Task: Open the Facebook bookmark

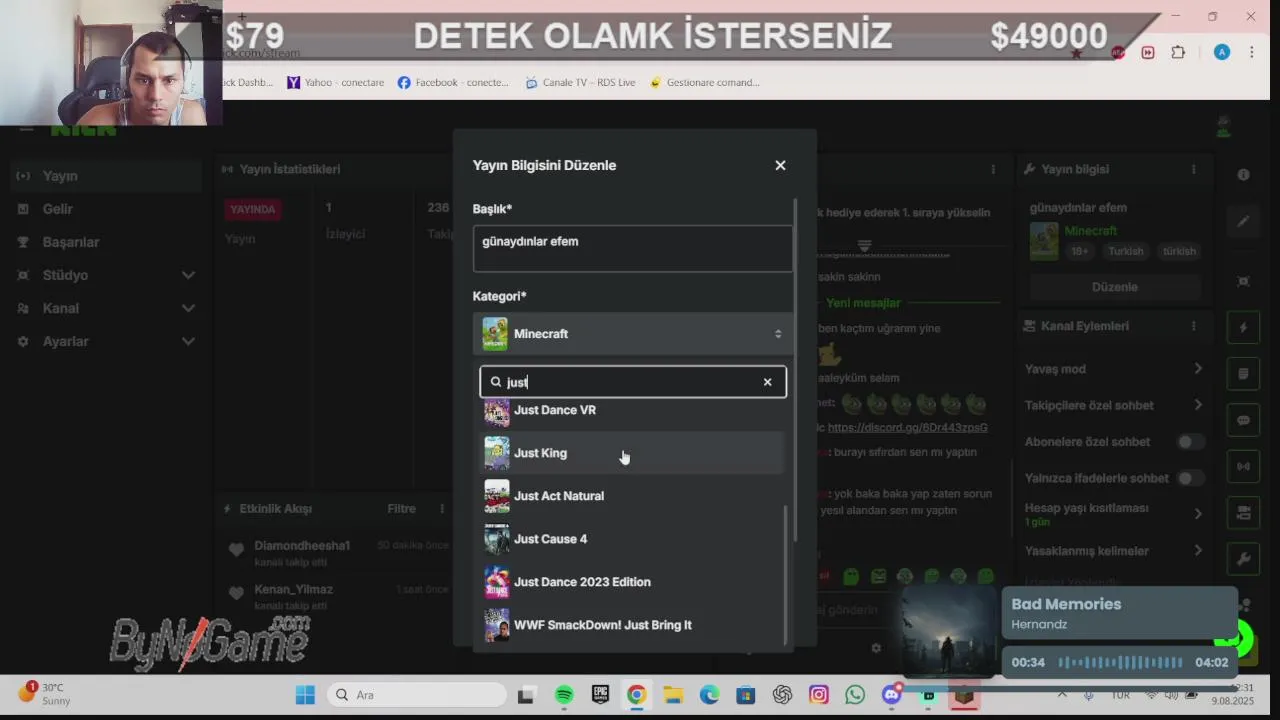Action: pyautogui.click(x=453, y=82)
